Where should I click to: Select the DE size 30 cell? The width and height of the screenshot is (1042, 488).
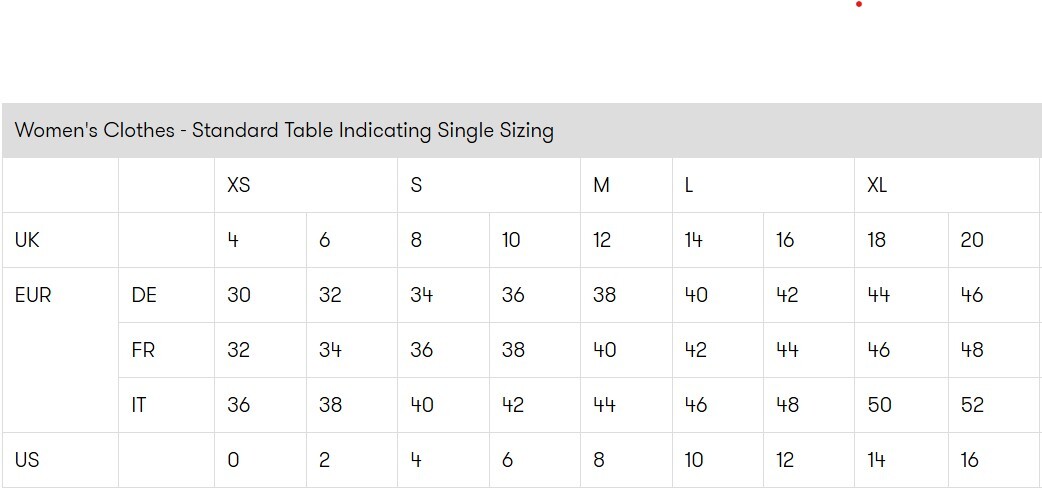[239, 295]
